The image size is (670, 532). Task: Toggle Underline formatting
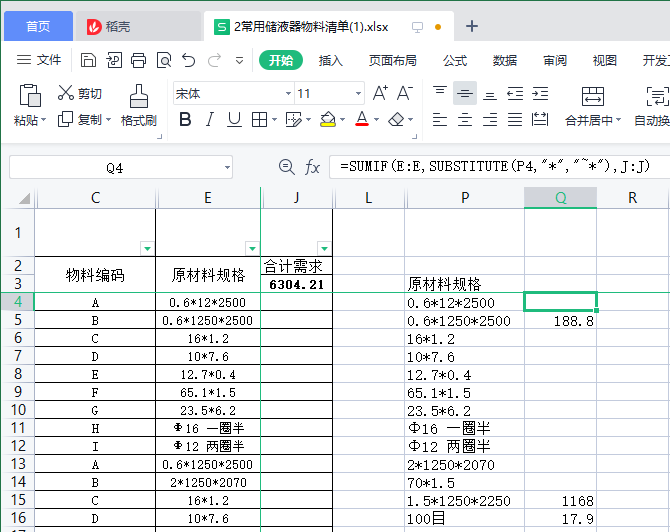pyautogui.click(x=234, y=120)
